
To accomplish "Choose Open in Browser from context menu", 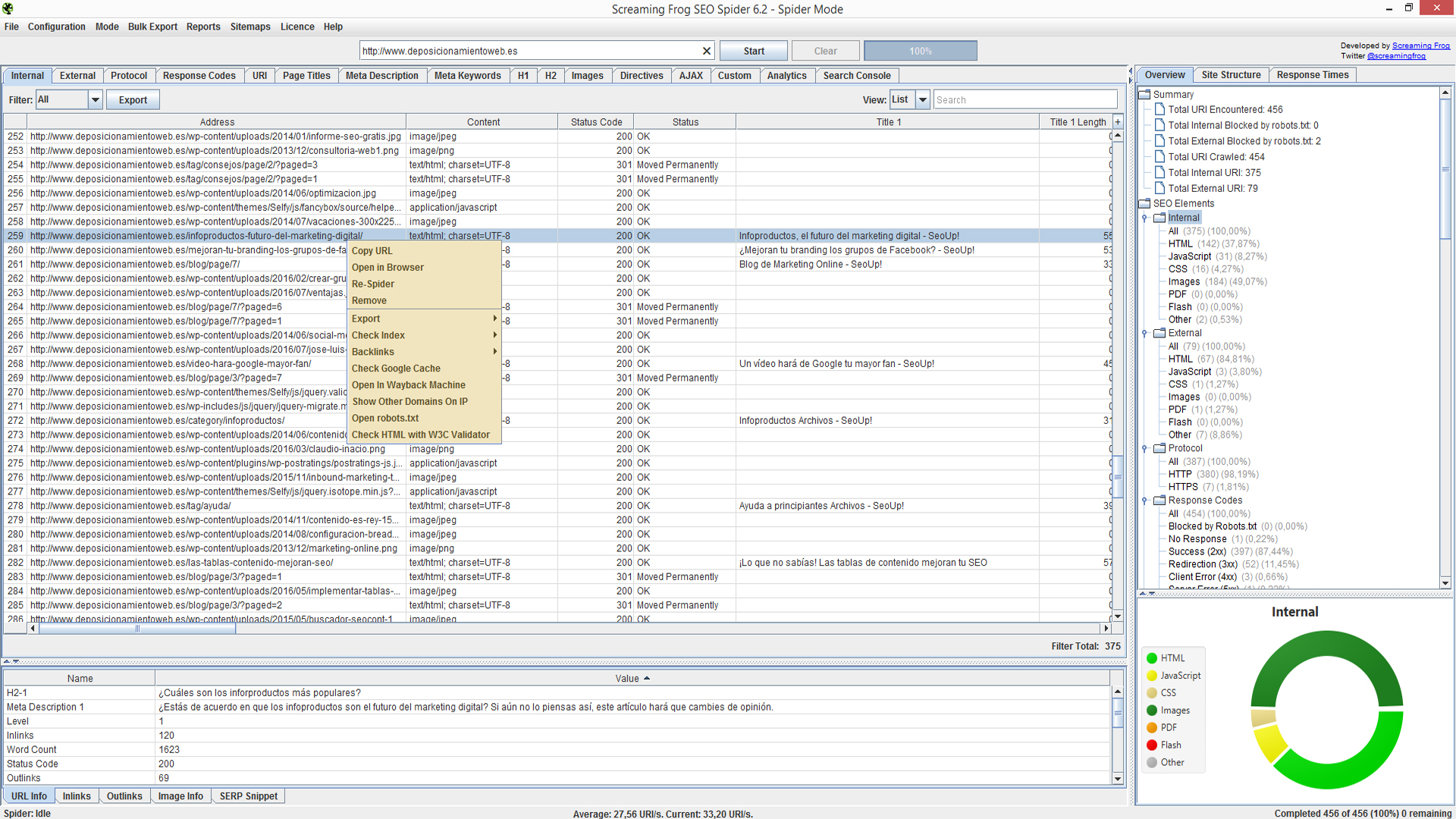I will [x=424, y=268].
